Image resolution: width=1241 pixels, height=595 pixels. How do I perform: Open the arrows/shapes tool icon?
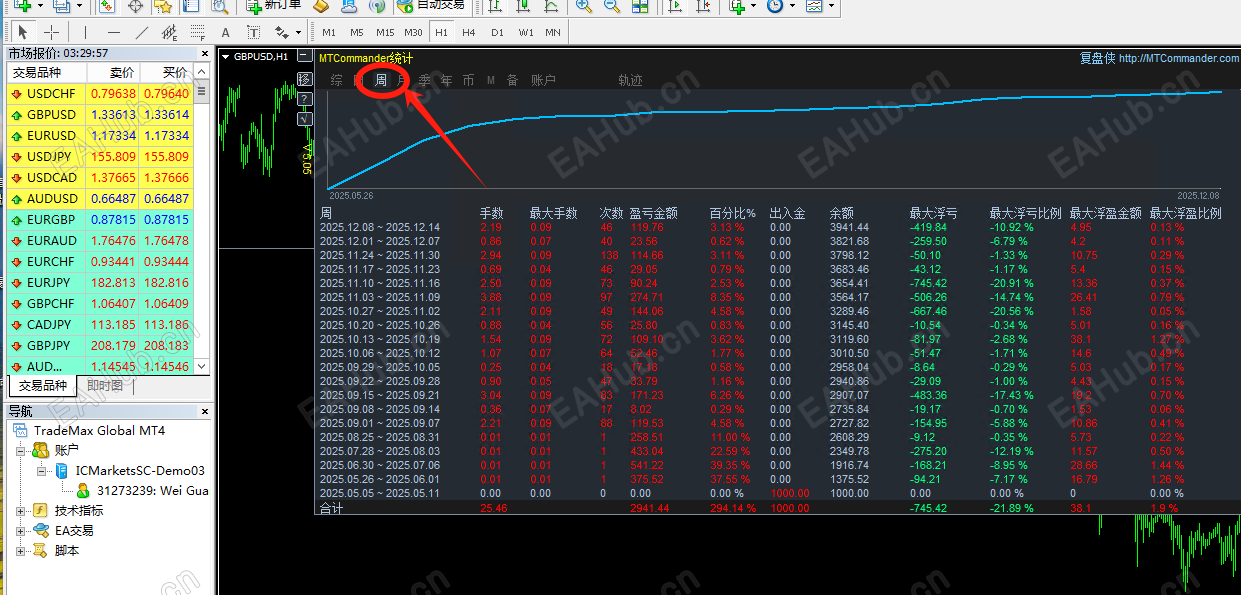click(281, 33)
